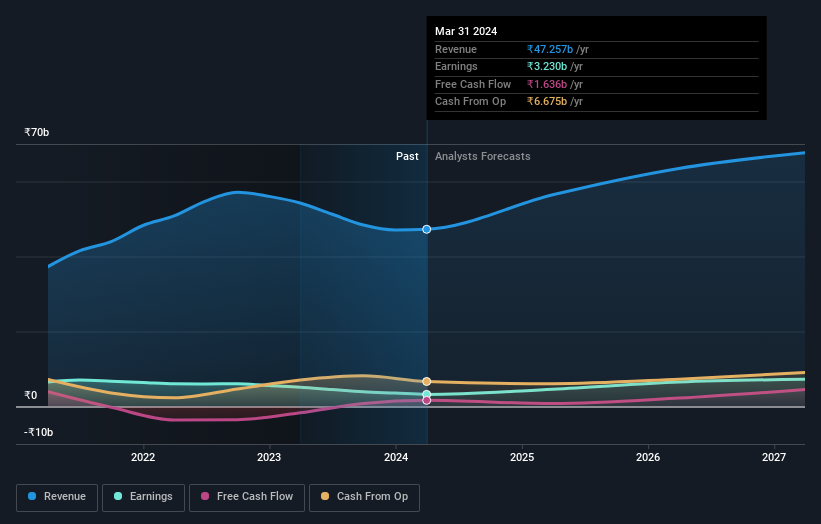Click the ₹70b y-axis label
This screenshot has width=821, height=524.
[37, 132]
